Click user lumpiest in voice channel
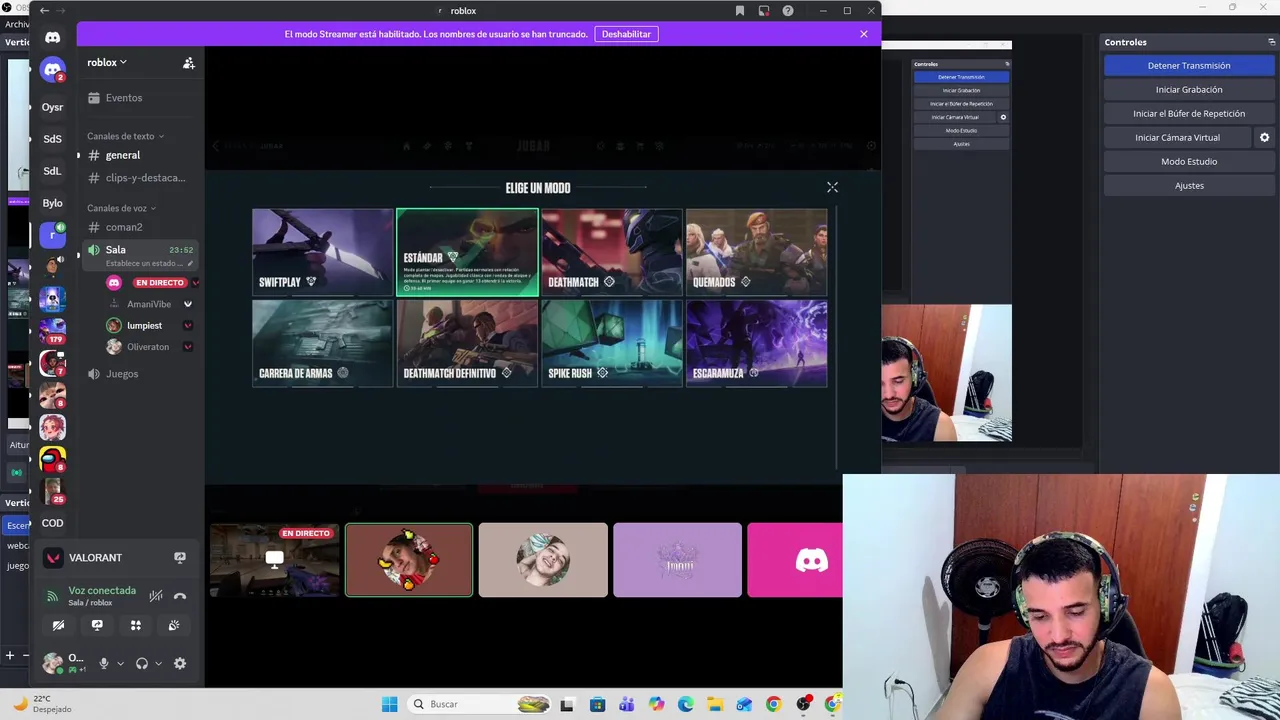Image resolution: width=1280 pixels, height=720 pixels. click(x=150, y=325)
